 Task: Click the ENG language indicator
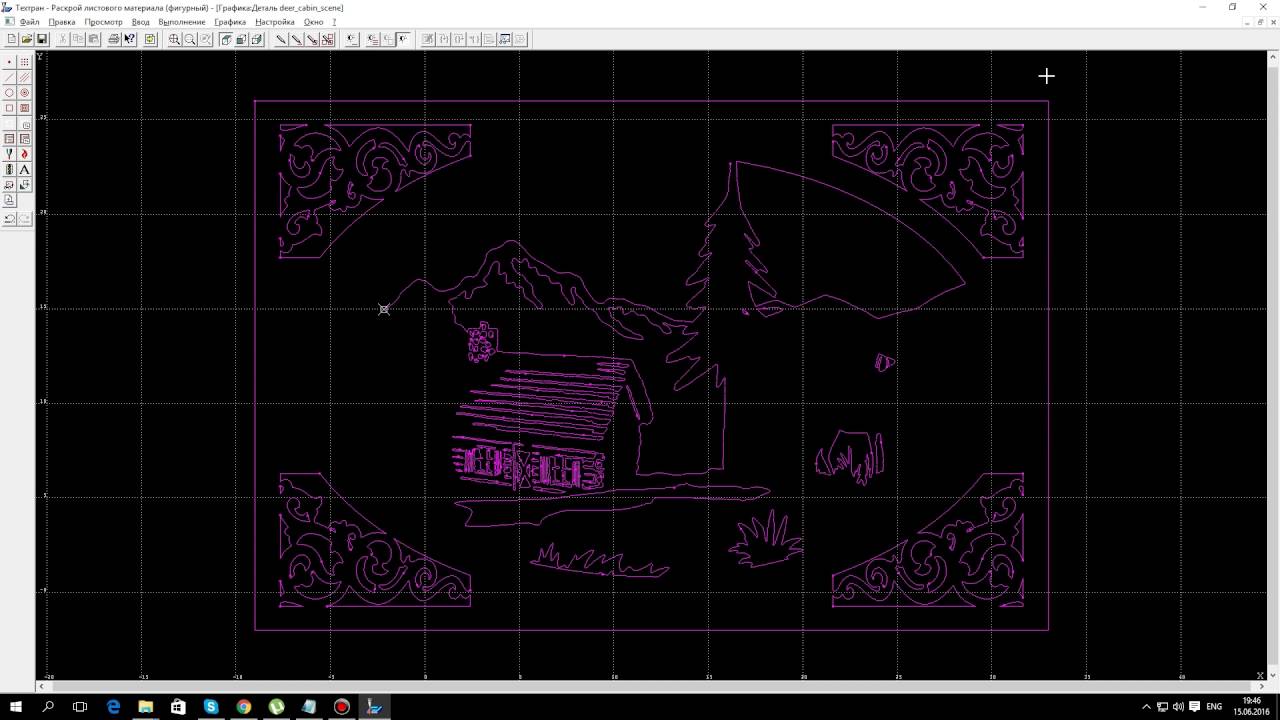1214,707
